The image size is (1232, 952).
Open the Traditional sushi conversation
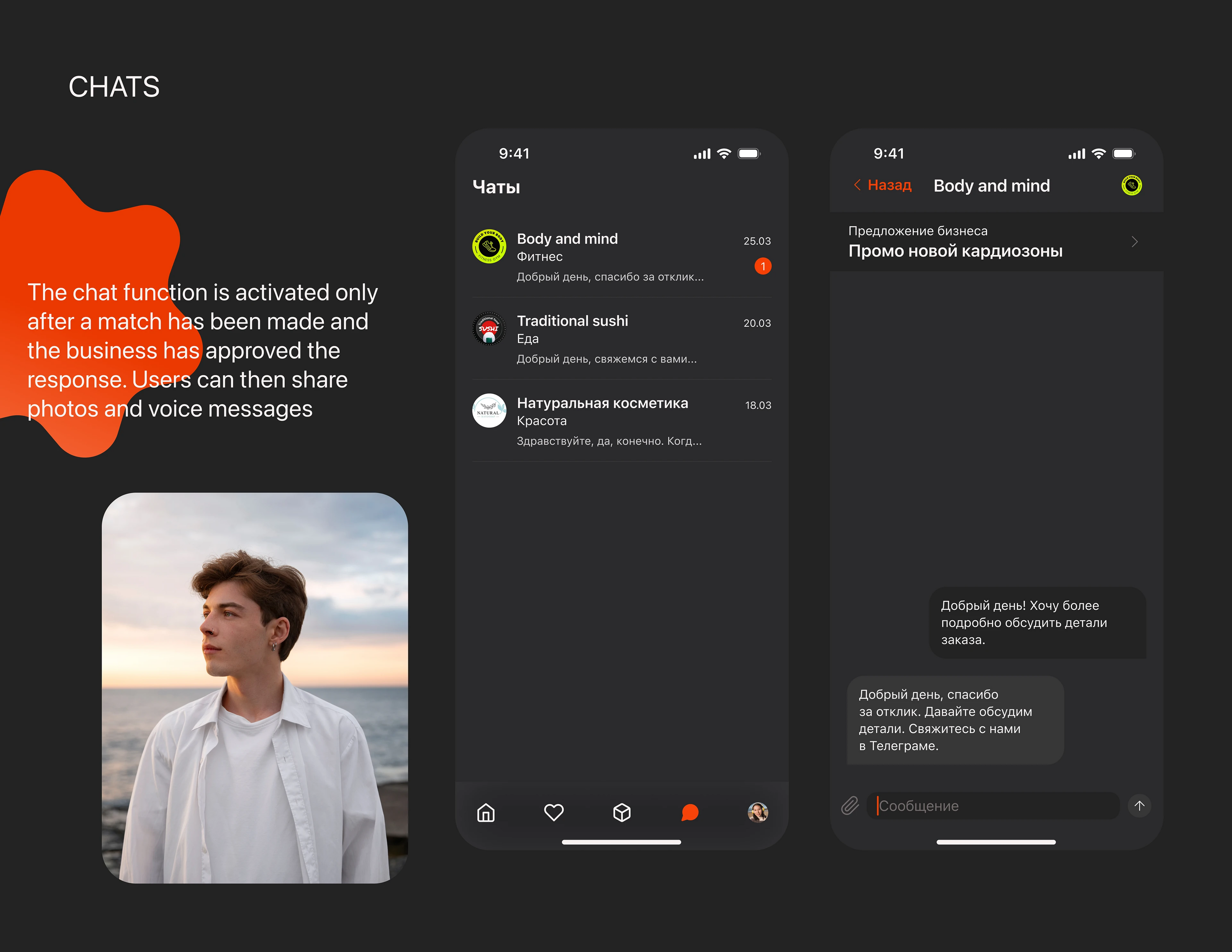coord(609,339)
